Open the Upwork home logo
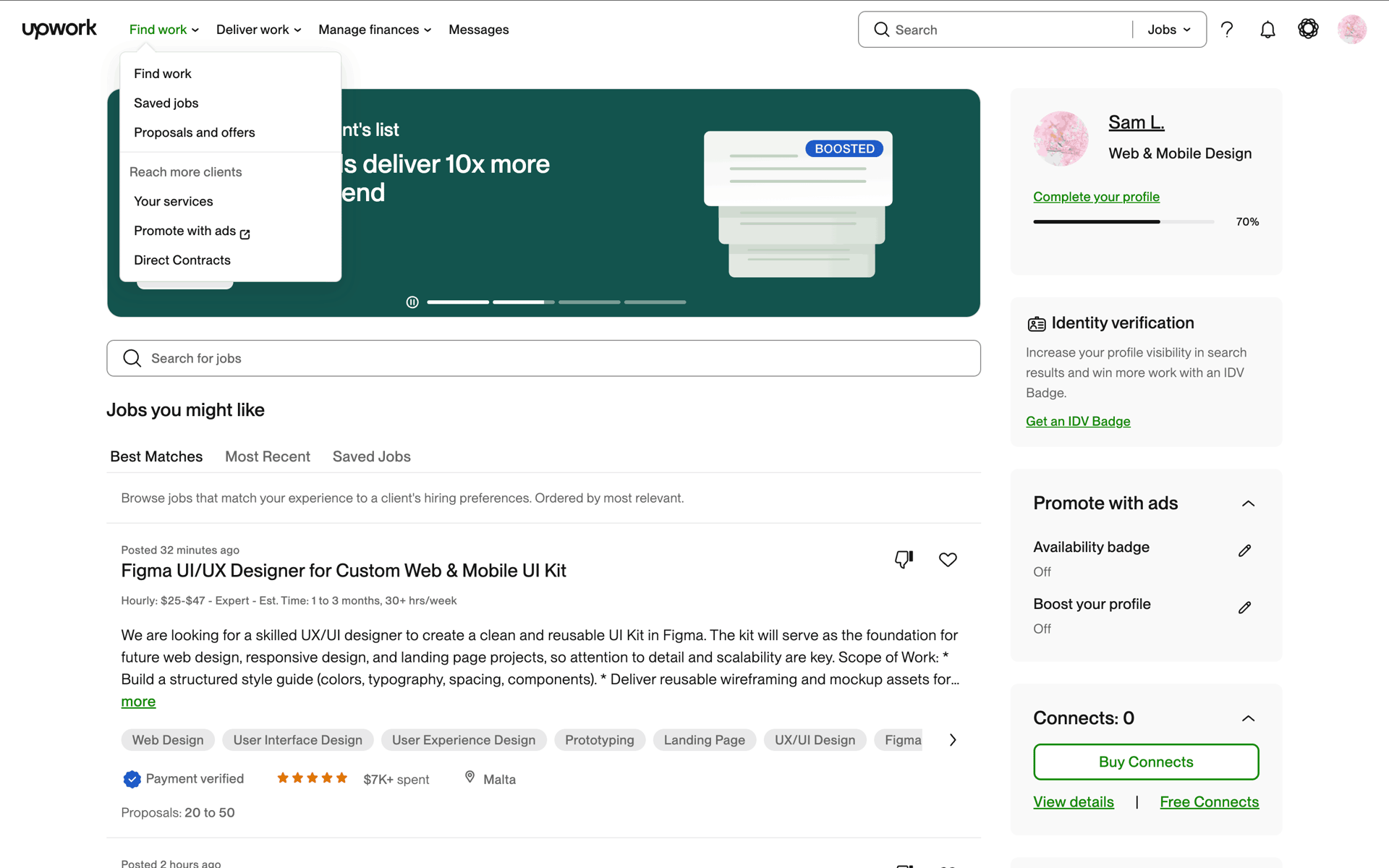 [59, 29]
